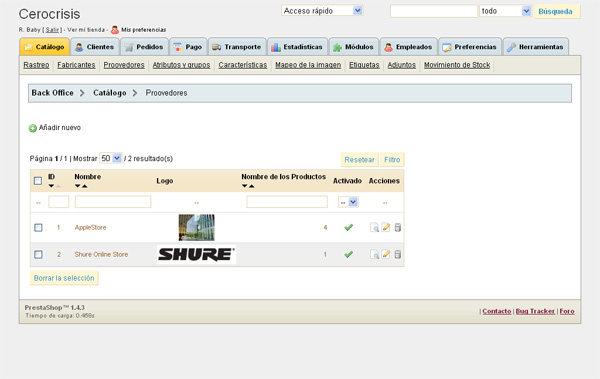Image resolution: width=600 pixels, height=379 pixels.
Task: Open the Pedidos tab
Action: pos(144,47)
